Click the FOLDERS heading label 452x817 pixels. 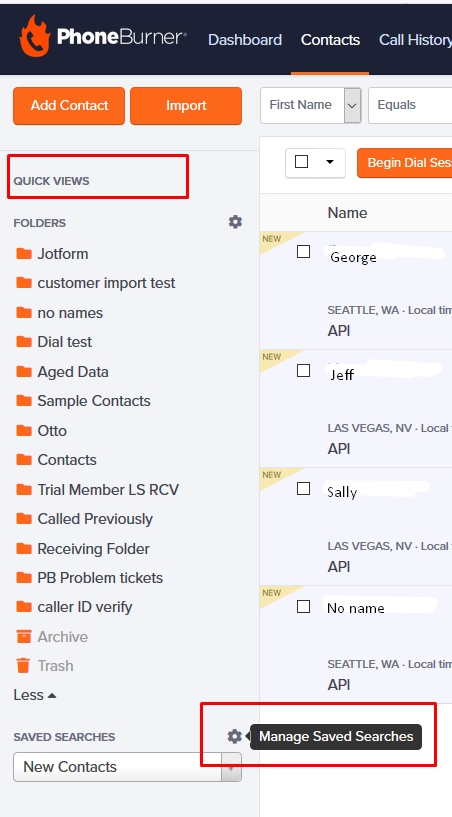40,223
